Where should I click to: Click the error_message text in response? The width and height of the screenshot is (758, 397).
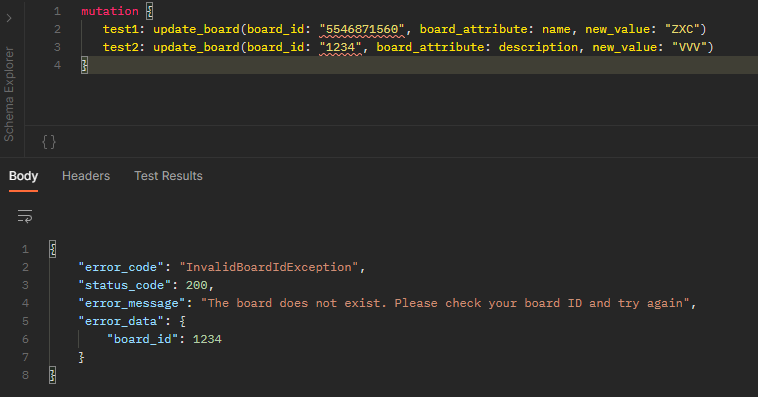coord(445,303)
